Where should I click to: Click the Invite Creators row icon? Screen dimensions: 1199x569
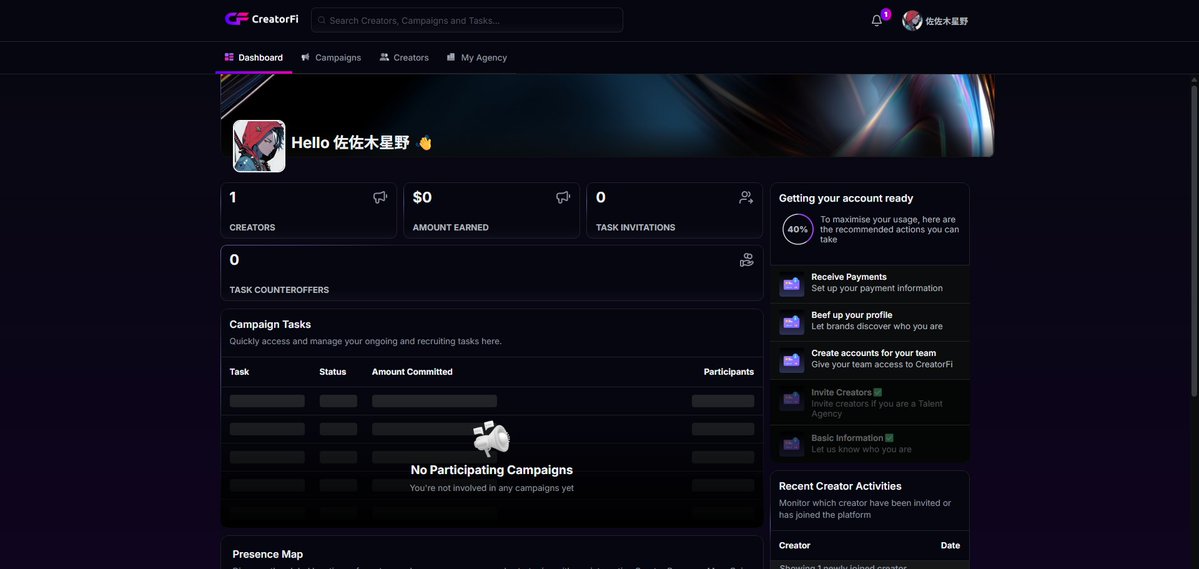[791, 399]
